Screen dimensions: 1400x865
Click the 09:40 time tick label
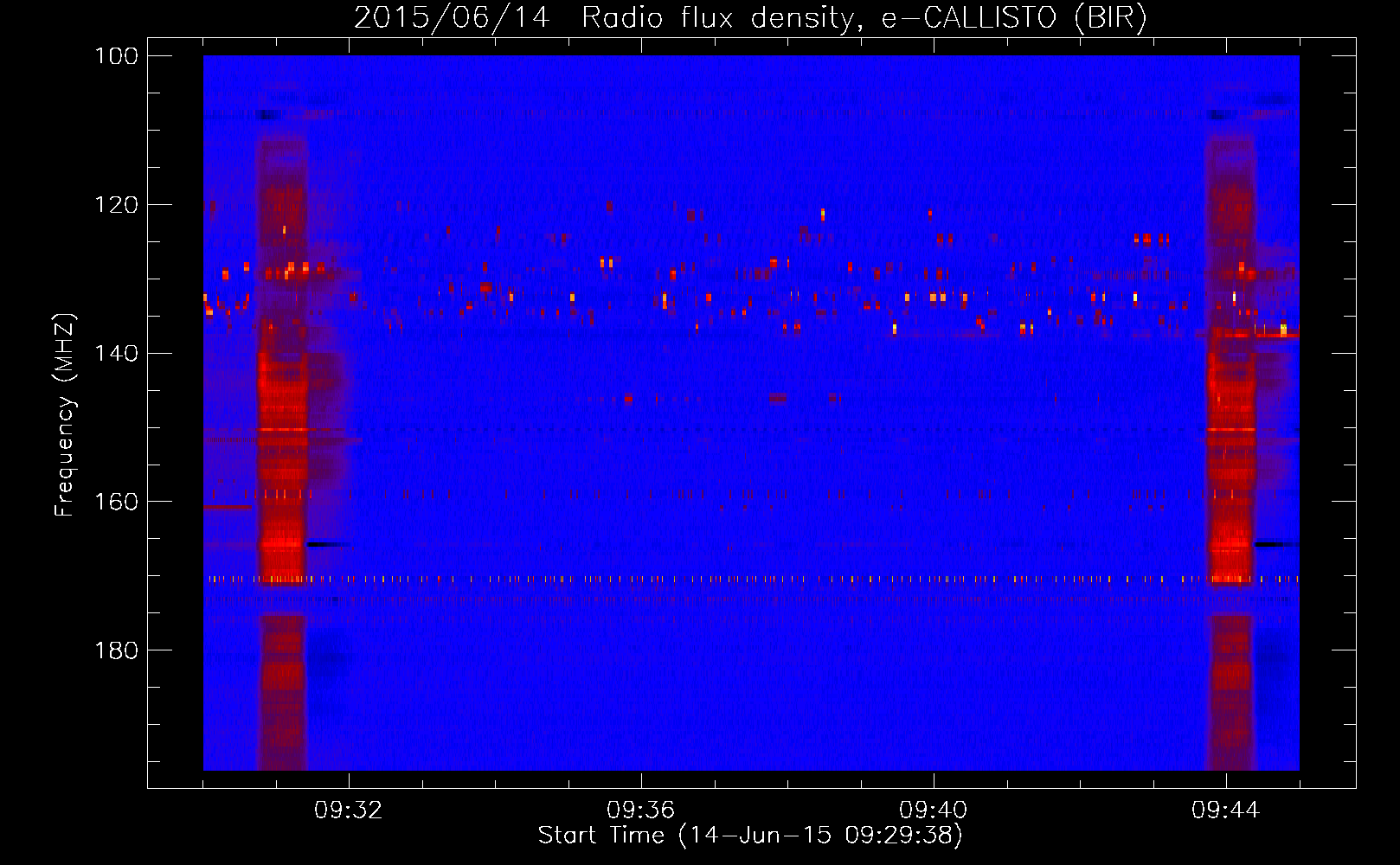933,811
